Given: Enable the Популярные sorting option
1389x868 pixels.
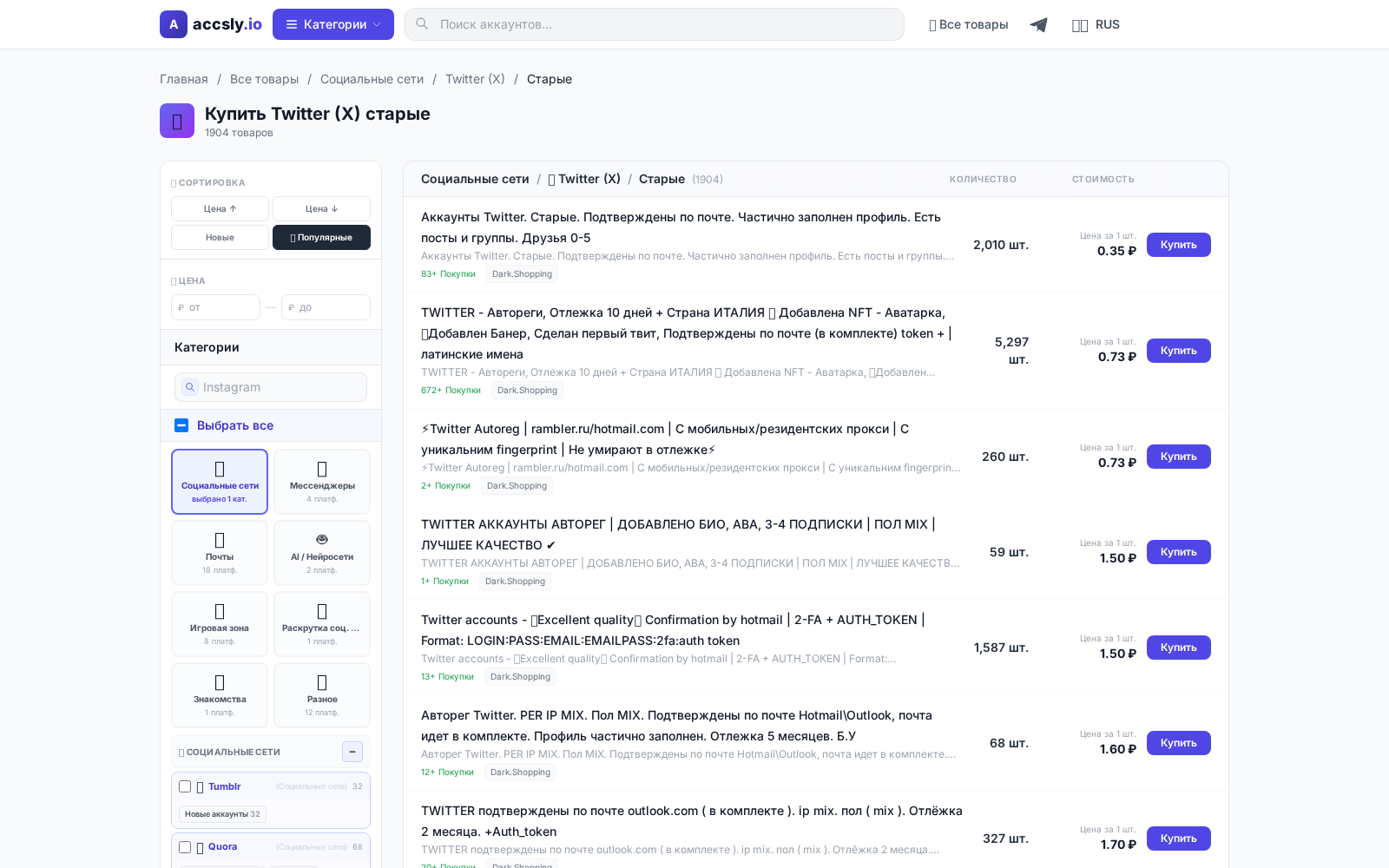Looking at the screenshot, I should pos(321,237).
